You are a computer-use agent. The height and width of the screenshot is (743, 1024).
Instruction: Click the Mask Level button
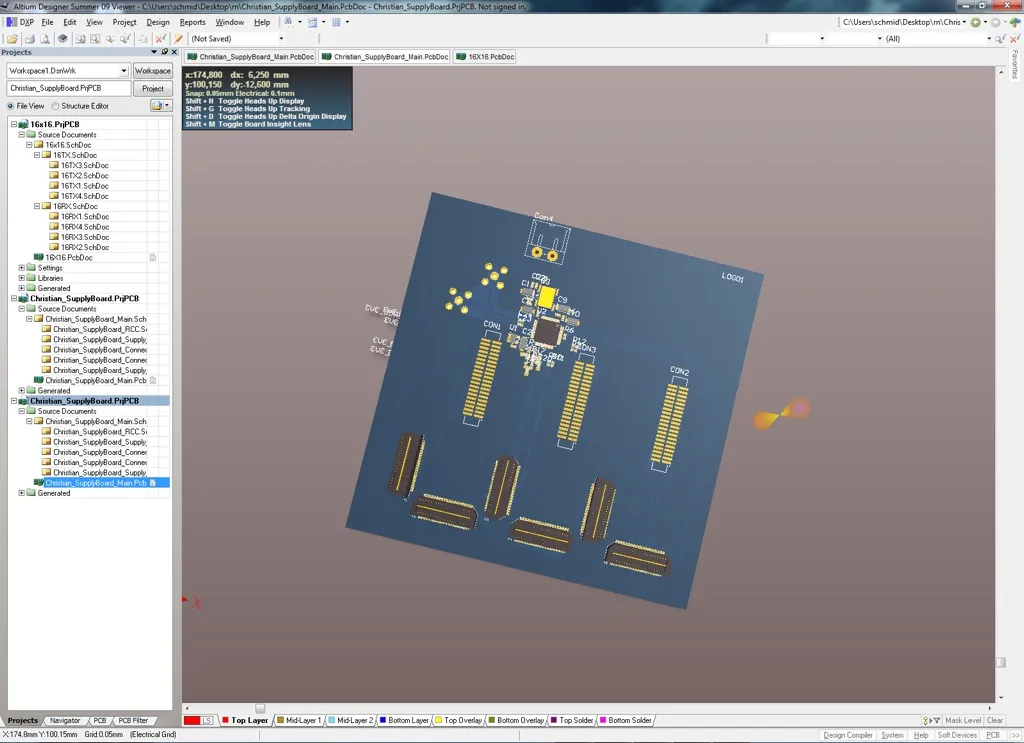(x=963, y=720)
